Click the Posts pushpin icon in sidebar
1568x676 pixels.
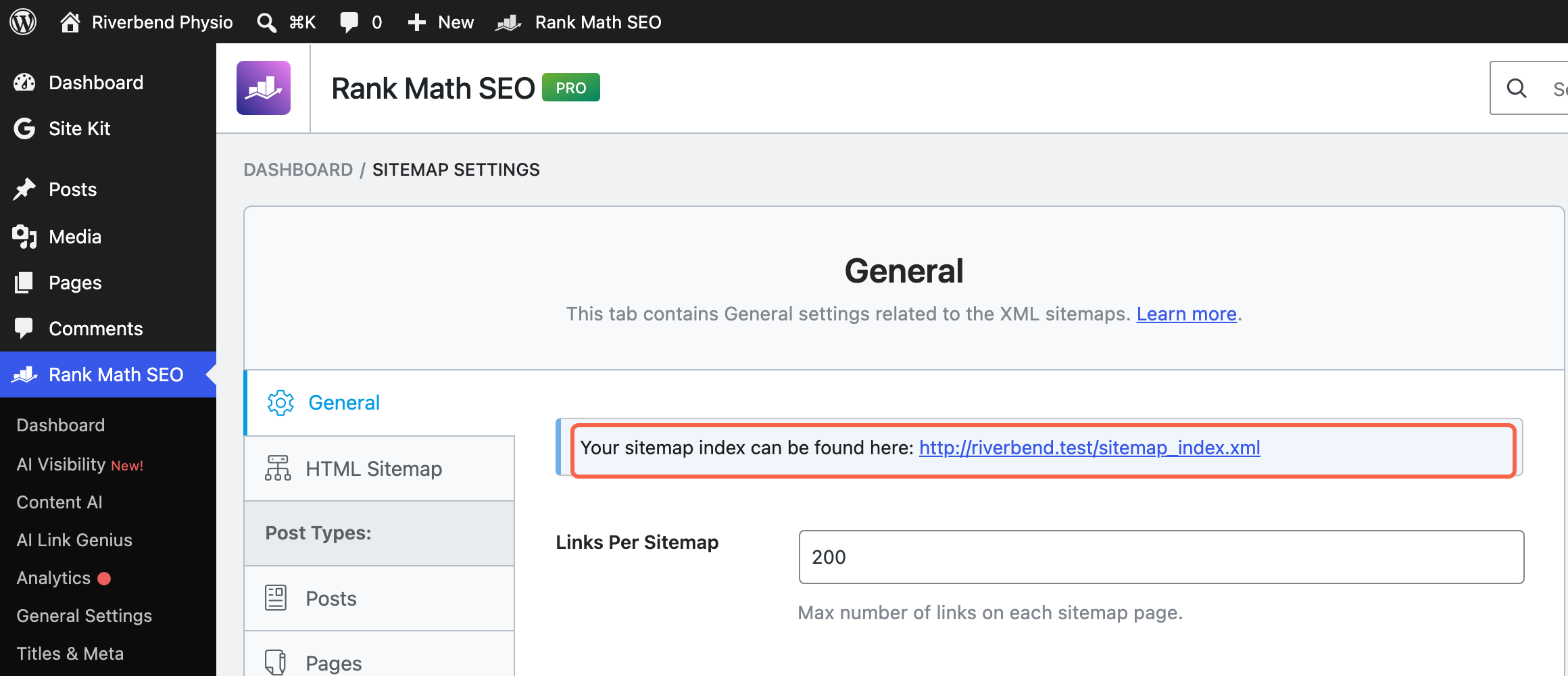[x=24, y=189]
